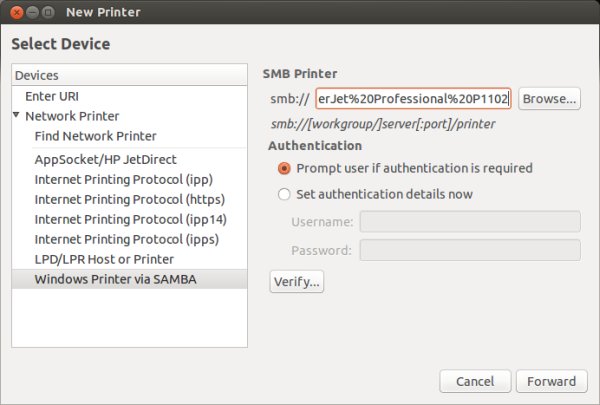Open the Browse... SMB shares button

tap(549, 98)
